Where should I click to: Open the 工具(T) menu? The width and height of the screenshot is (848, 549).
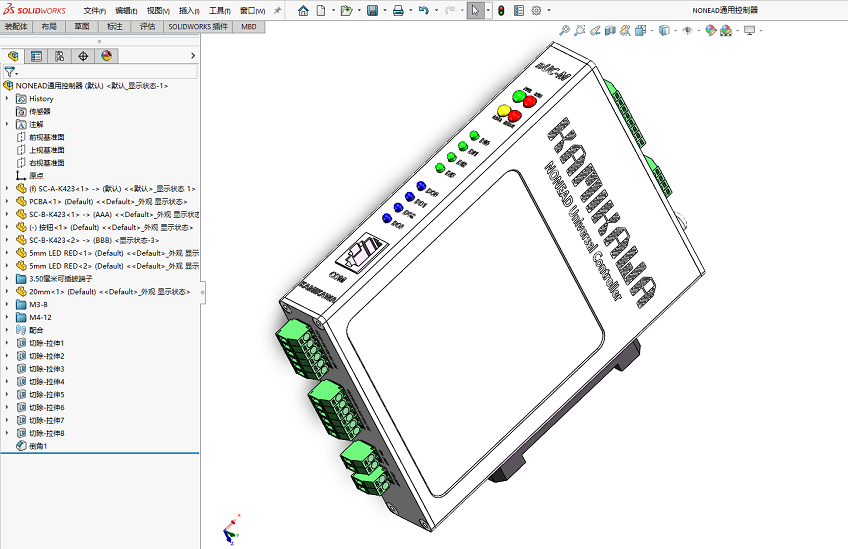pos(220,11)
